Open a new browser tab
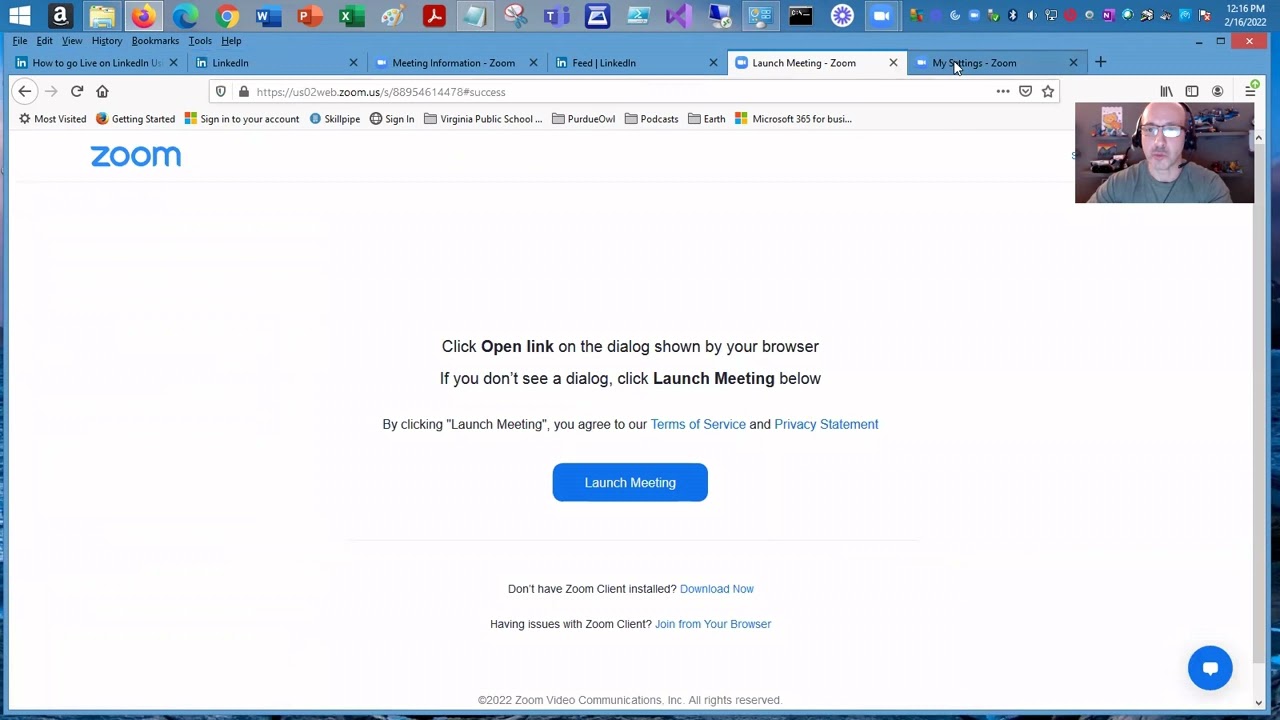Viewport: 1280px width, 720px height. (x=1100, y=63)
